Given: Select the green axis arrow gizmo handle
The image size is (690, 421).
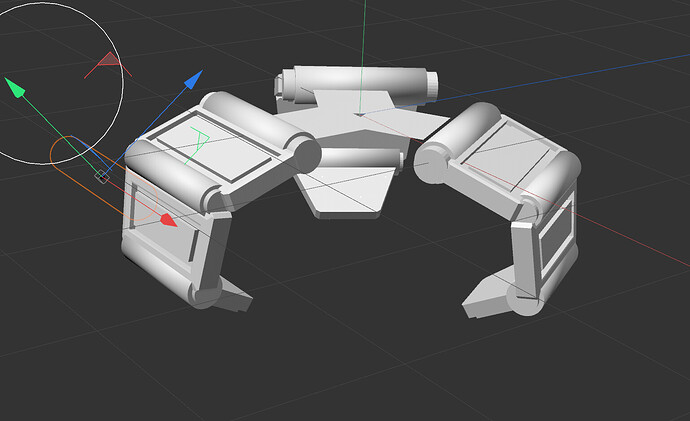Looking at the screenshot, I should click(14, 87).
